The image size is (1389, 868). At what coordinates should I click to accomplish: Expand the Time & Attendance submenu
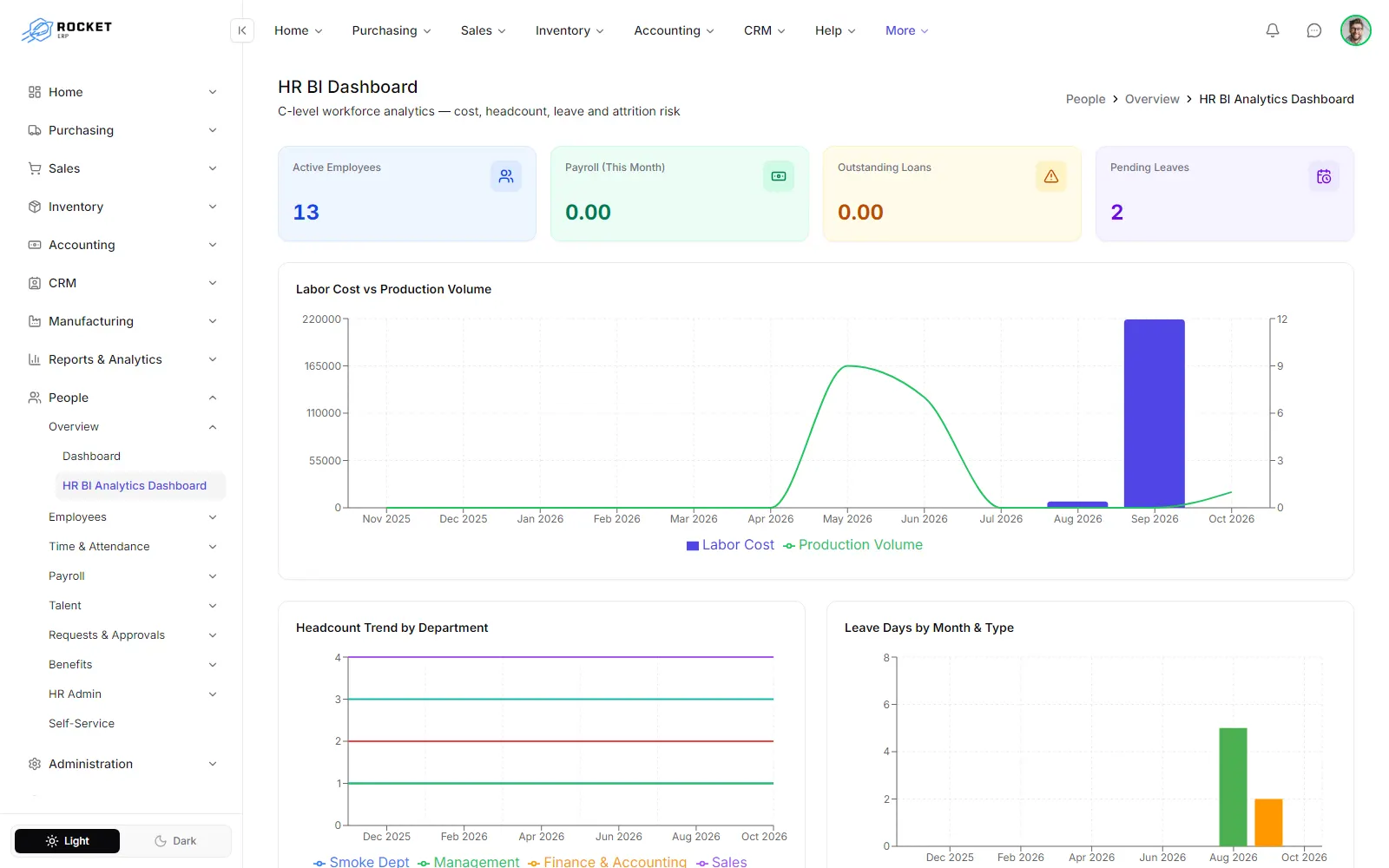pyautogui.click(x=134, y=547)
